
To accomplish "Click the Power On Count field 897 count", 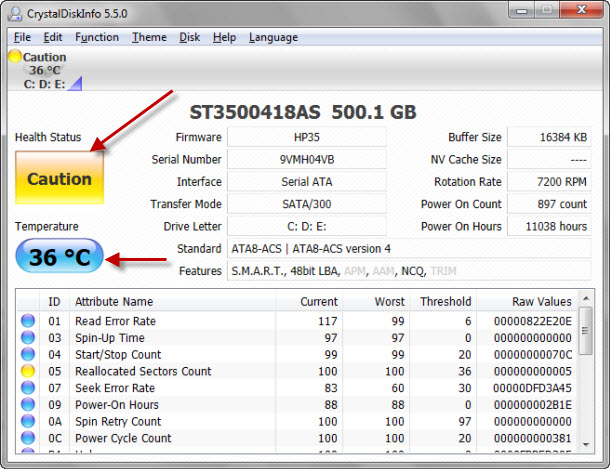I will click(x=549, y=204).
